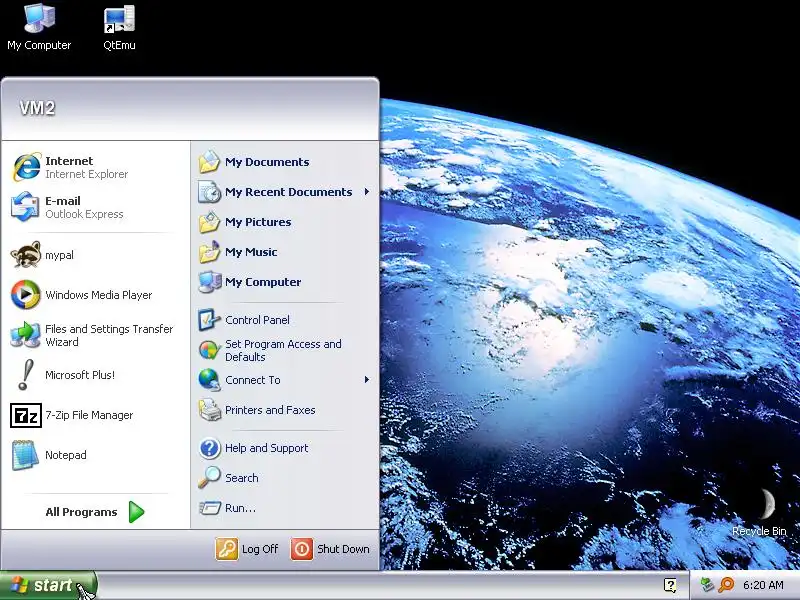Click the All Programs label
Viewport: 800px width, 600px height.
point(81,512)
